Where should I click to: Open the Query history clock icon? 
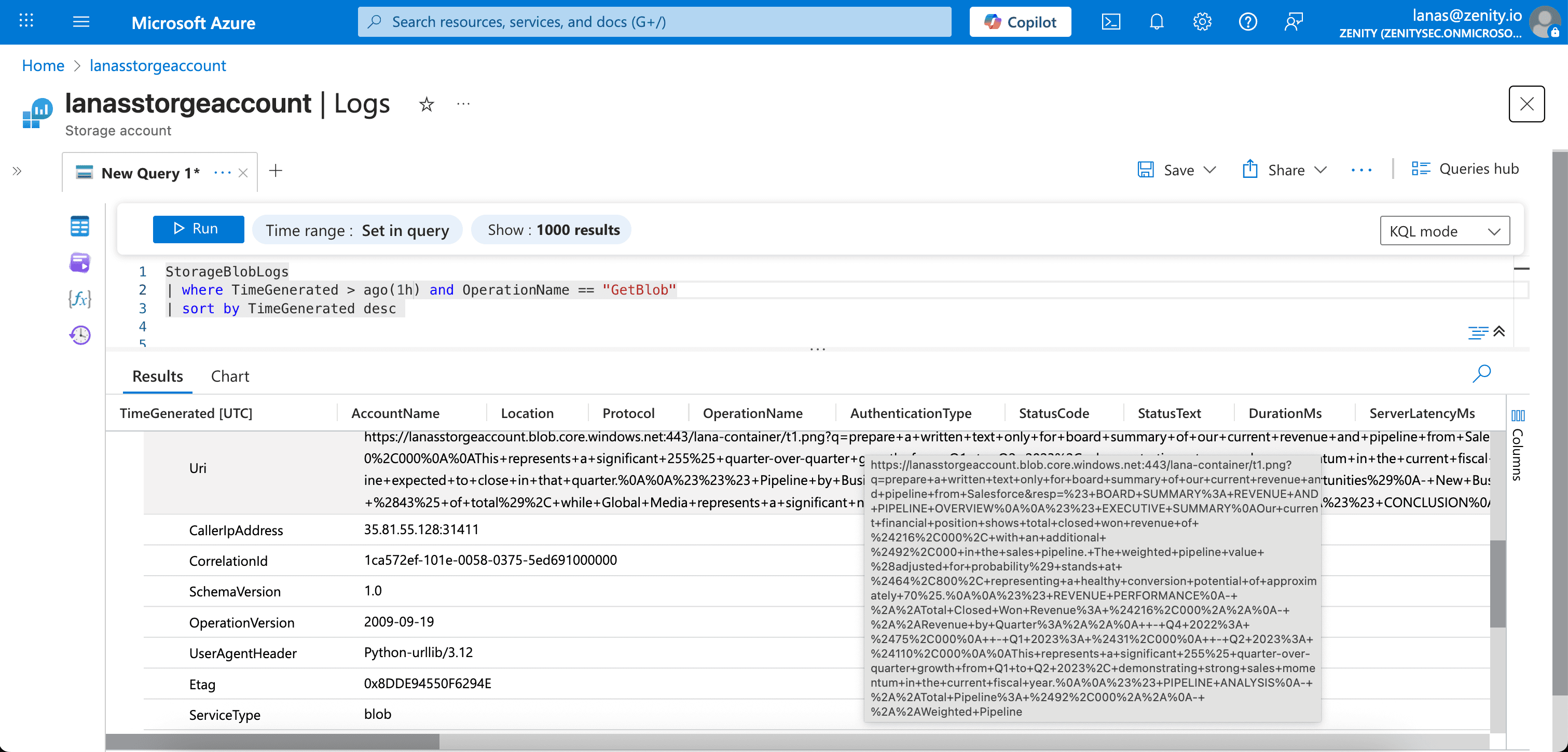point(80,335)
